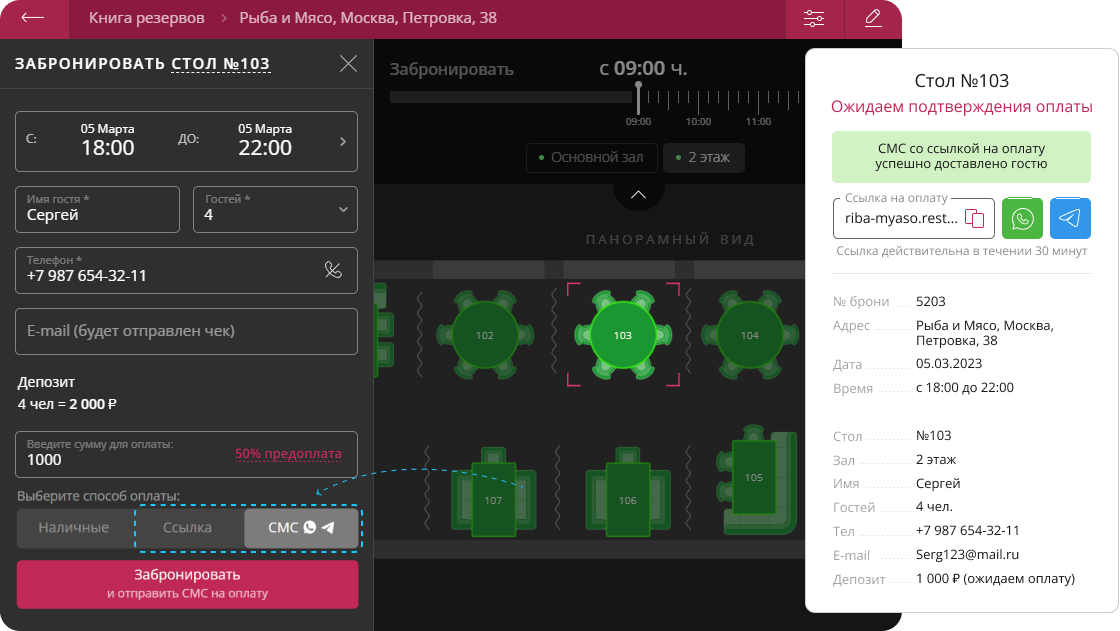Open the Гостей dropdown
Viewport: 1120px width, 631px height.
click(x=344, y=209)
